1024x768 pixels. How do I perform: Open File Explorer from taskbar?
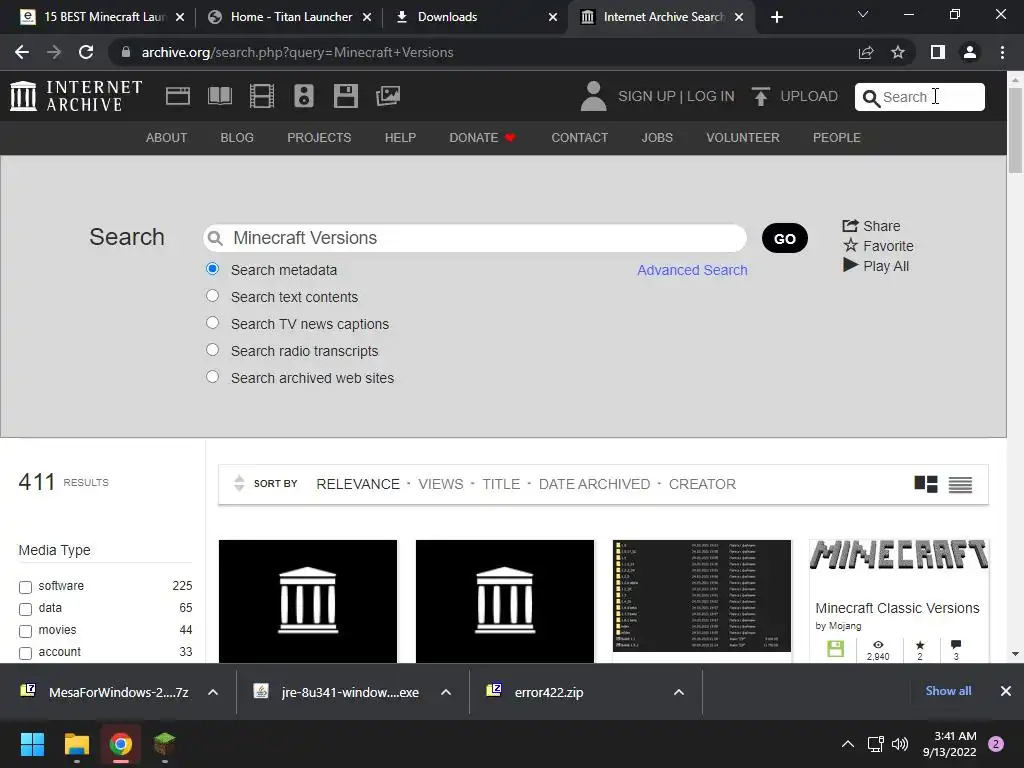click(76, 744)
